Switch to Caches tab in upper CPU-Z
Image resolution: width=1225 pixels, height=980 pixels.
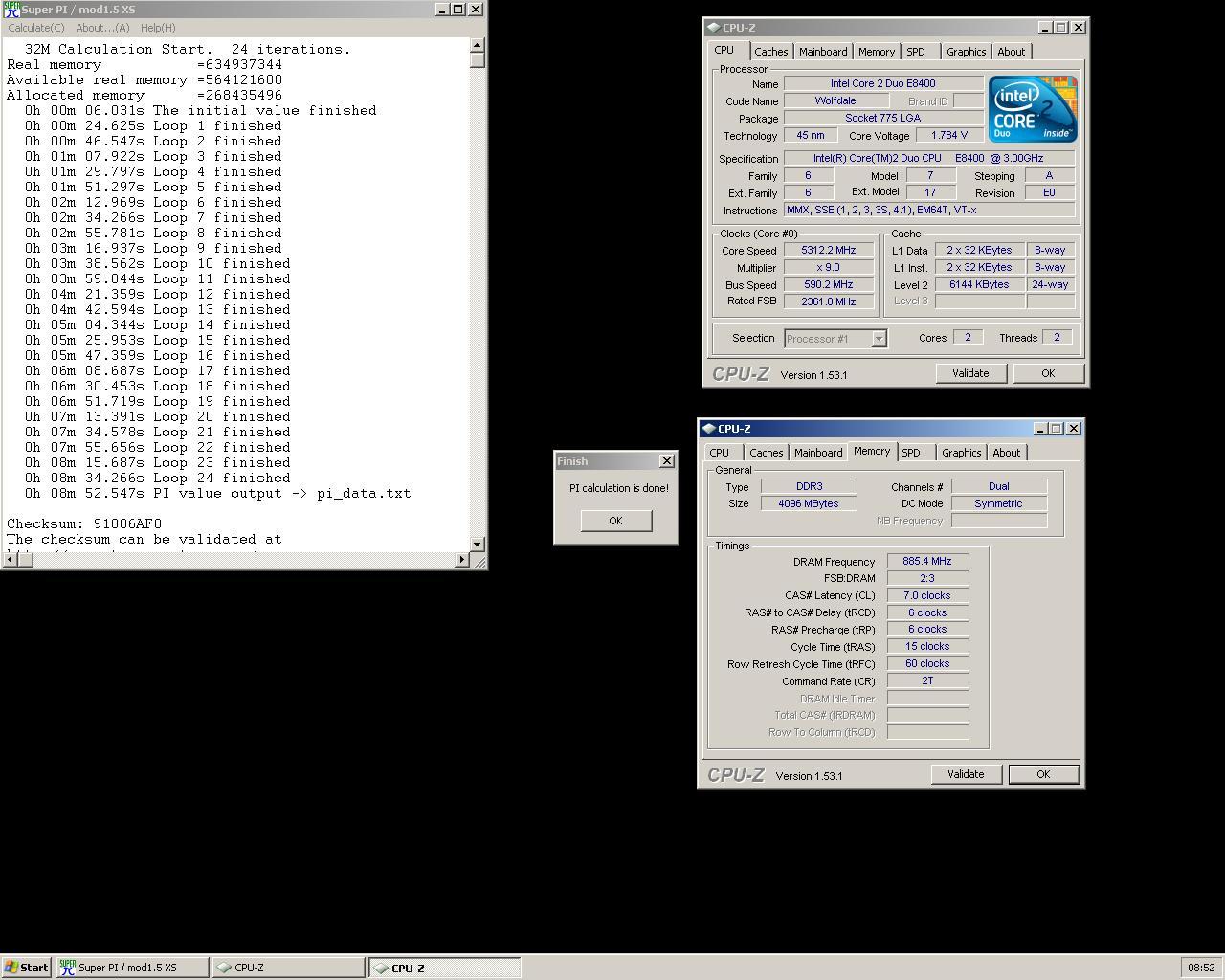point(770,52)
